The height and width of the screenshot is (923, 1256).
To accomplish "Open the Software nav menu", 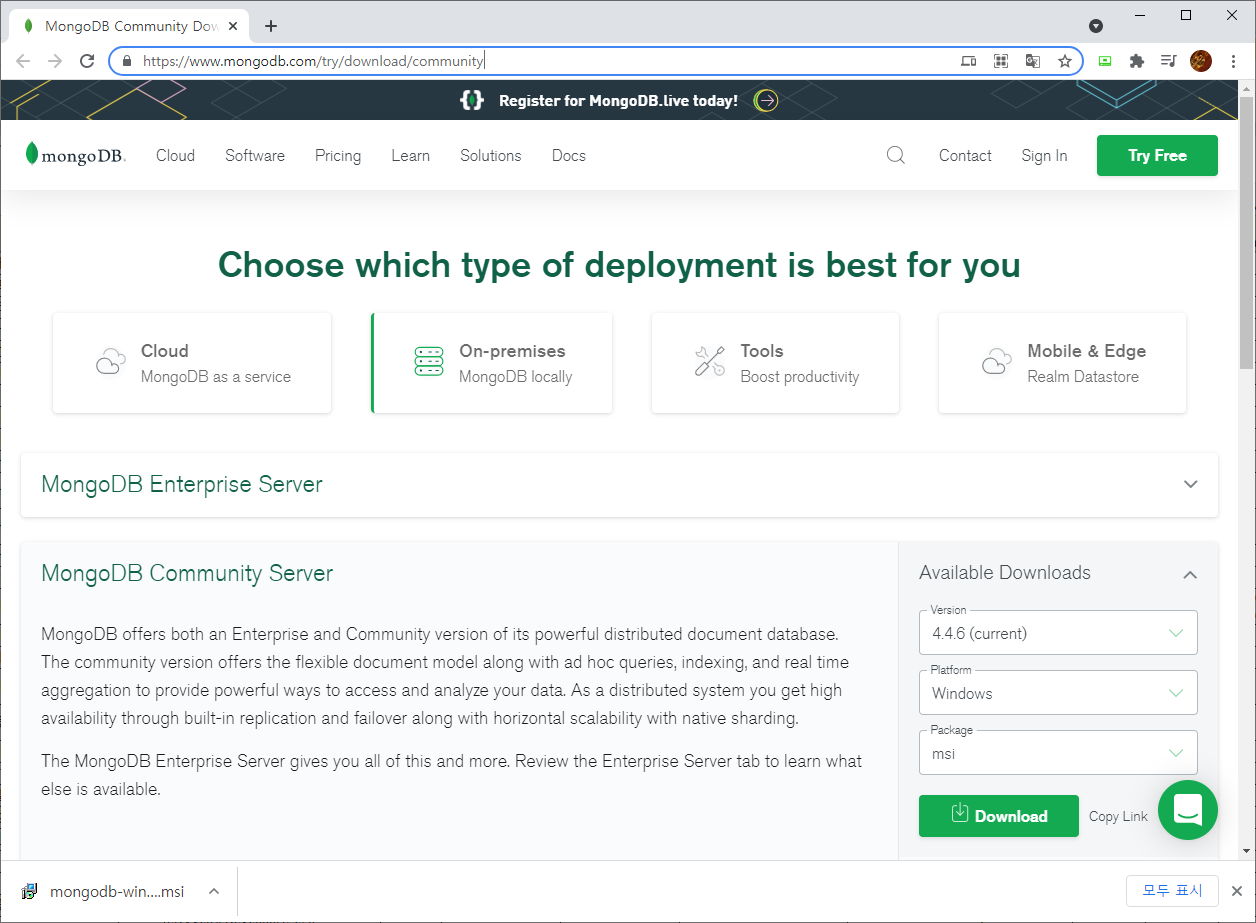I will coord(255,156).
